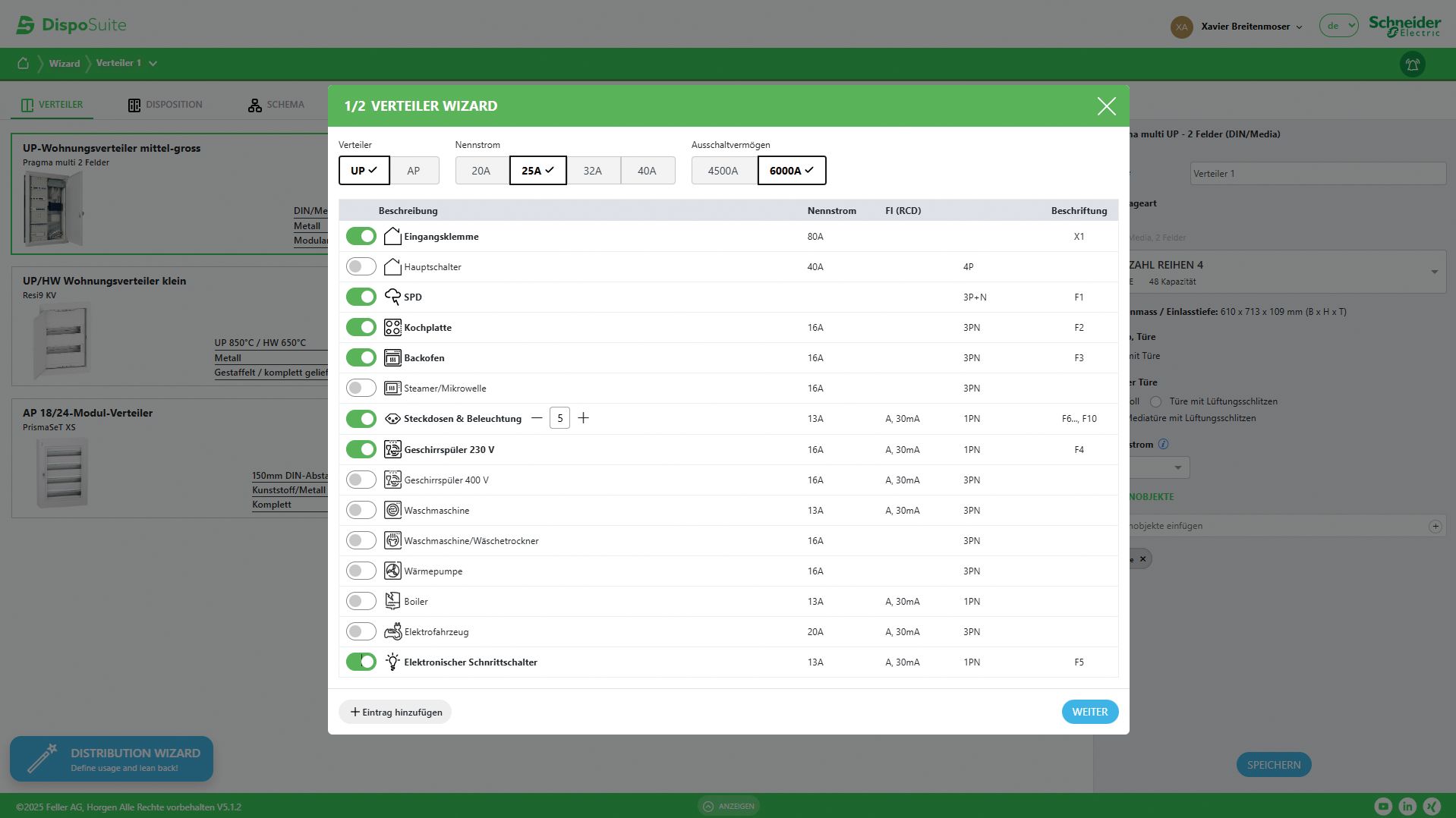Switch to the Disposition tab

(x=165, y=105)
